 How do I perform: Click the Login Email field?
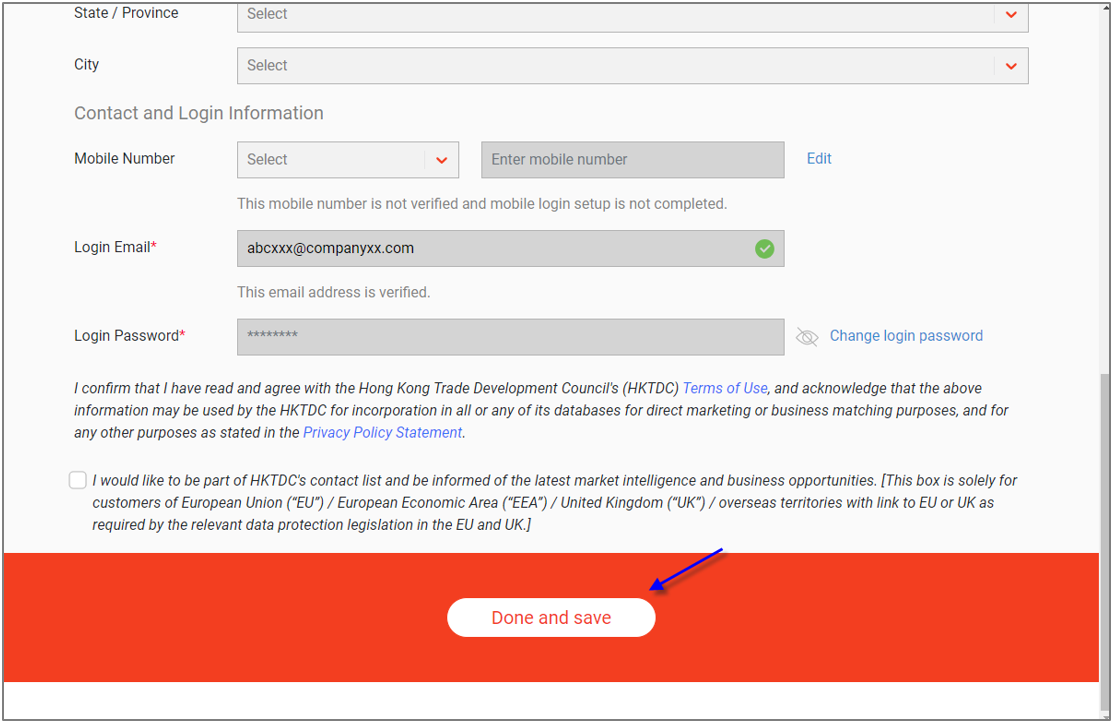tap(511, 248)
